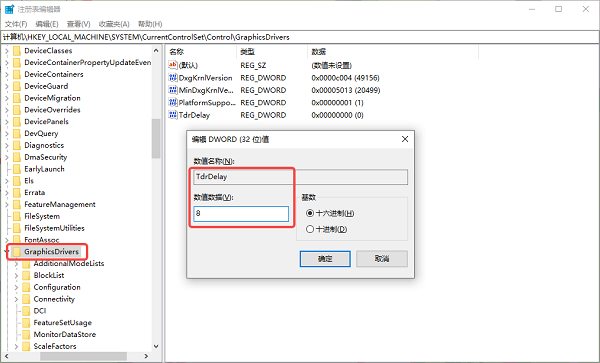Cancel the dialog with 取消 button
The height and width of the screenshot is (363, 600).
click(382, 259)
